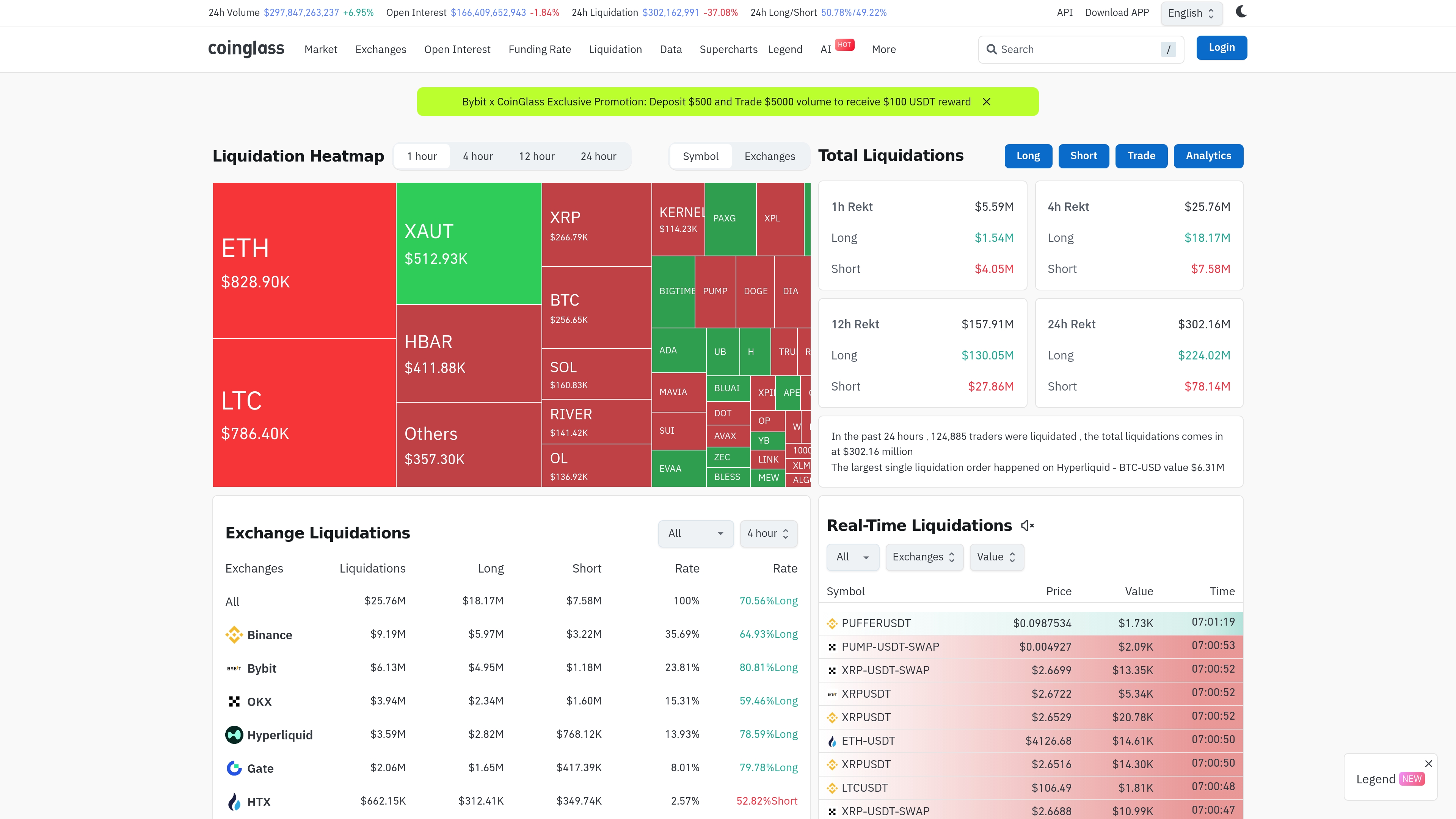Select the 24 hour heatmap option
Screen dimensions: 1456x819
[598, 157]
